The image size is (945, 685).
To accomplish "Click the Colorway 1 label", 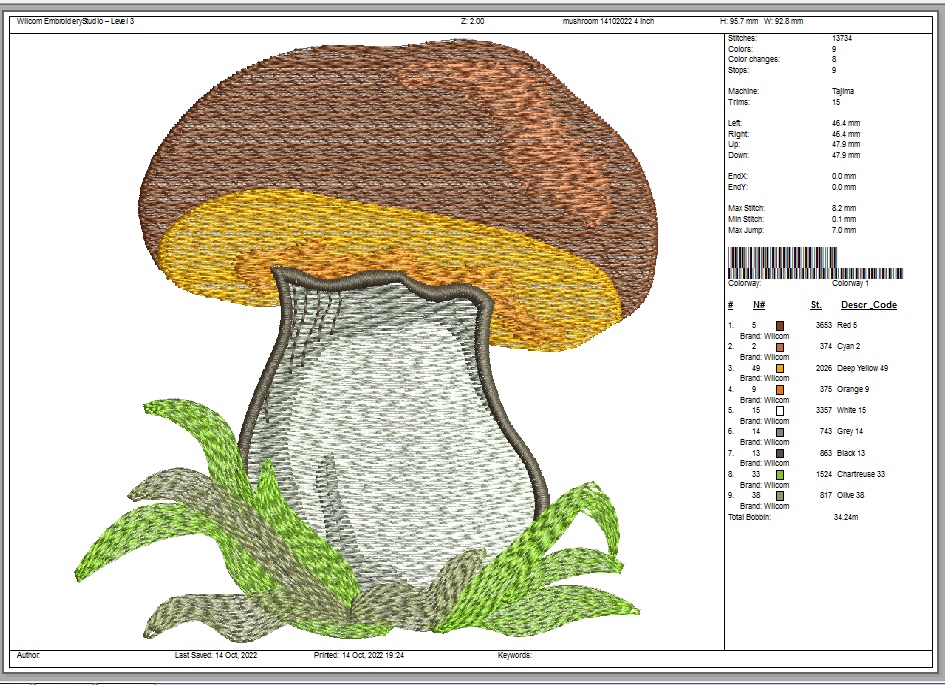I will coord(851,284).
